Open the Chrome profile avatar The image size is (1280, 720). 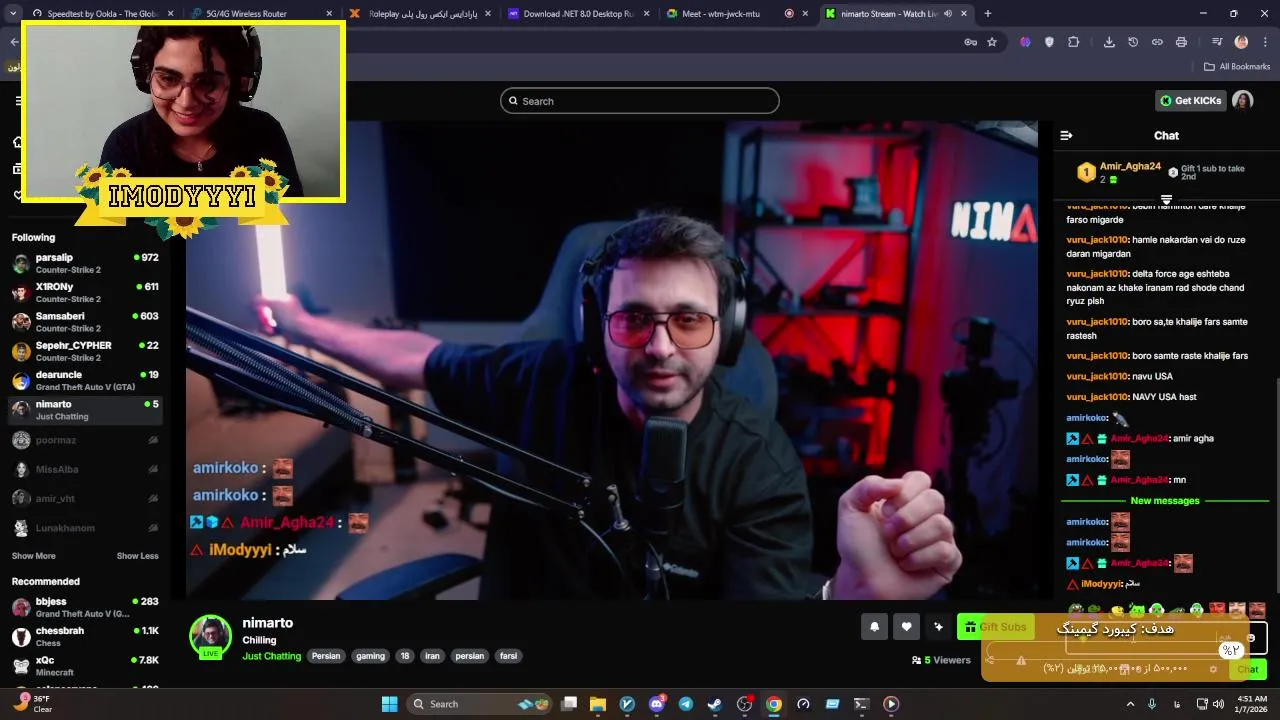click(x=1241, y=42)
